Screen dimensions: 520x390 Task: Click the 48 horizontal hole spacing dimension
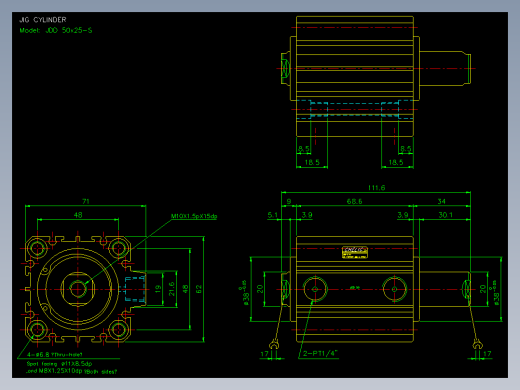point(78,215)
